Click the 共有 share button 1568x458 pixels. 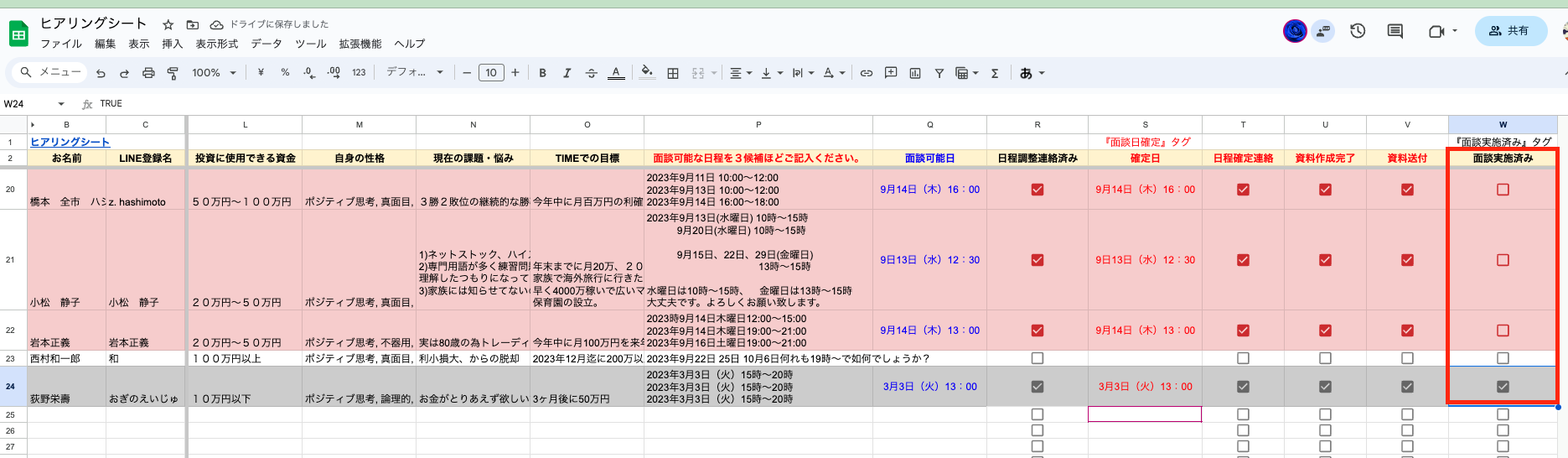coord(1510,31)
